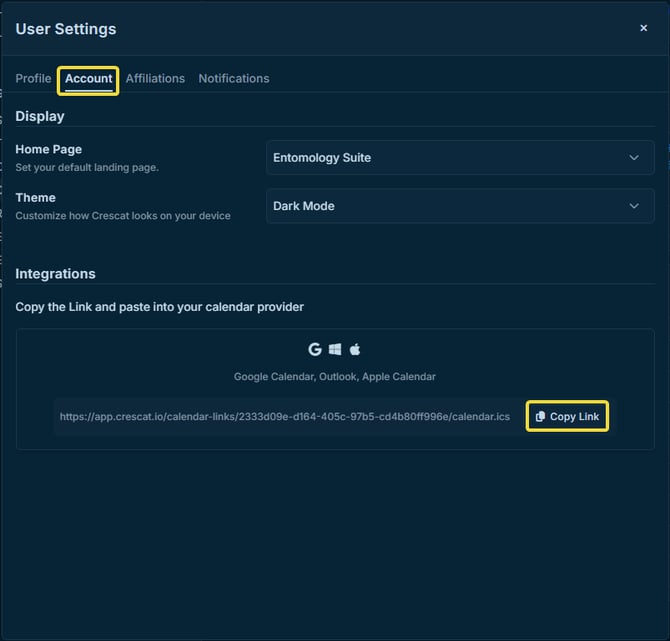Click the calendar.ics link URL text
This screenshot has width=670, height=641.
coord(284,416)
